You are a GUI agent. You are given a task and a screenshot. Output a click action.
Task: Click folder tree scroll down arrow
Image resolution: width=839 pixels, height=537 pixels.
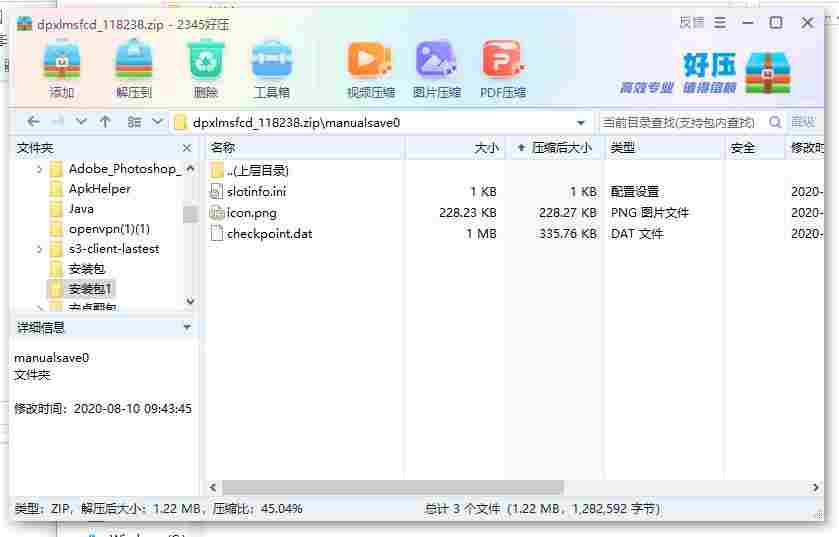190,302
